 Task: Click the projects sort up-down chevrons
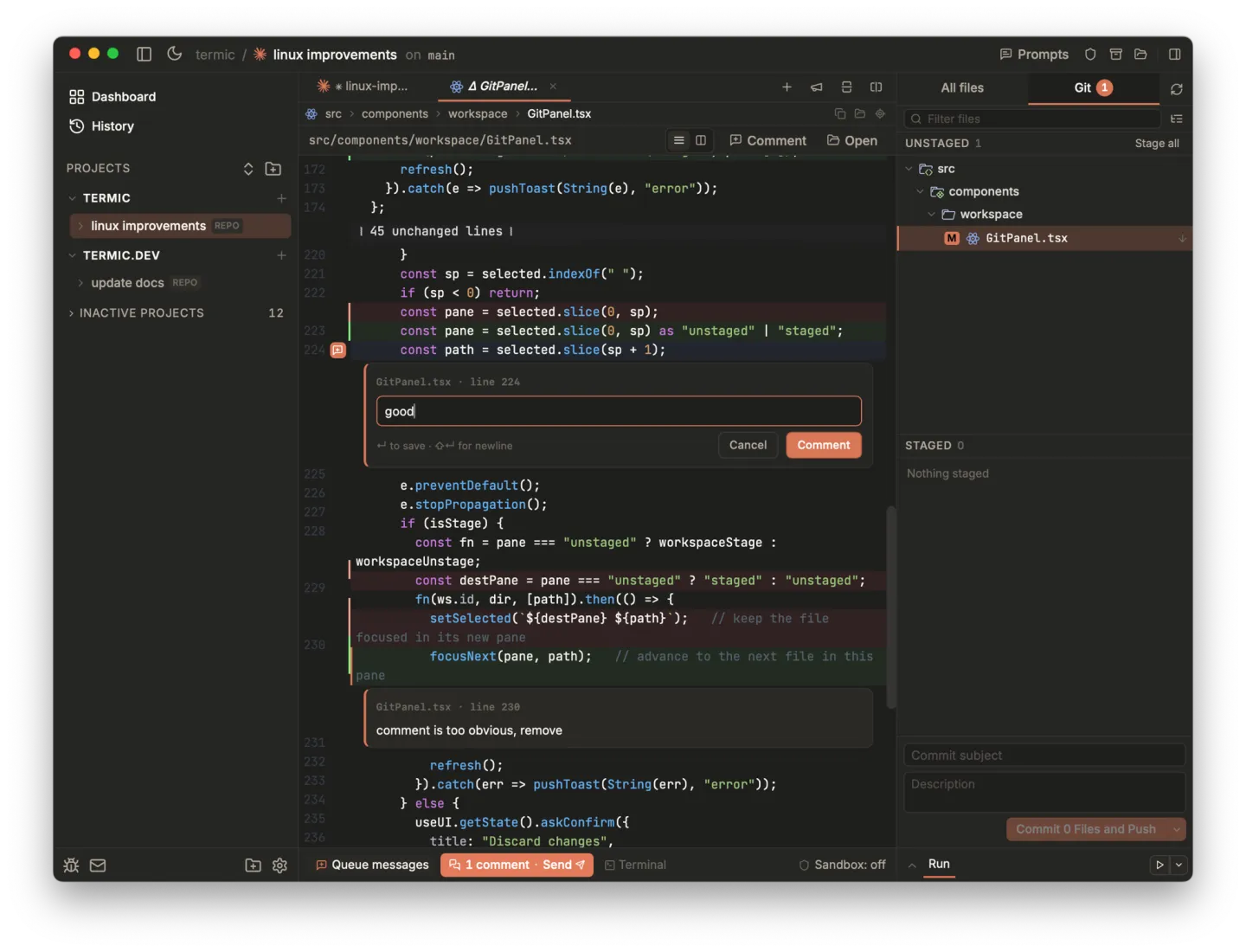(x=248, y=169)
